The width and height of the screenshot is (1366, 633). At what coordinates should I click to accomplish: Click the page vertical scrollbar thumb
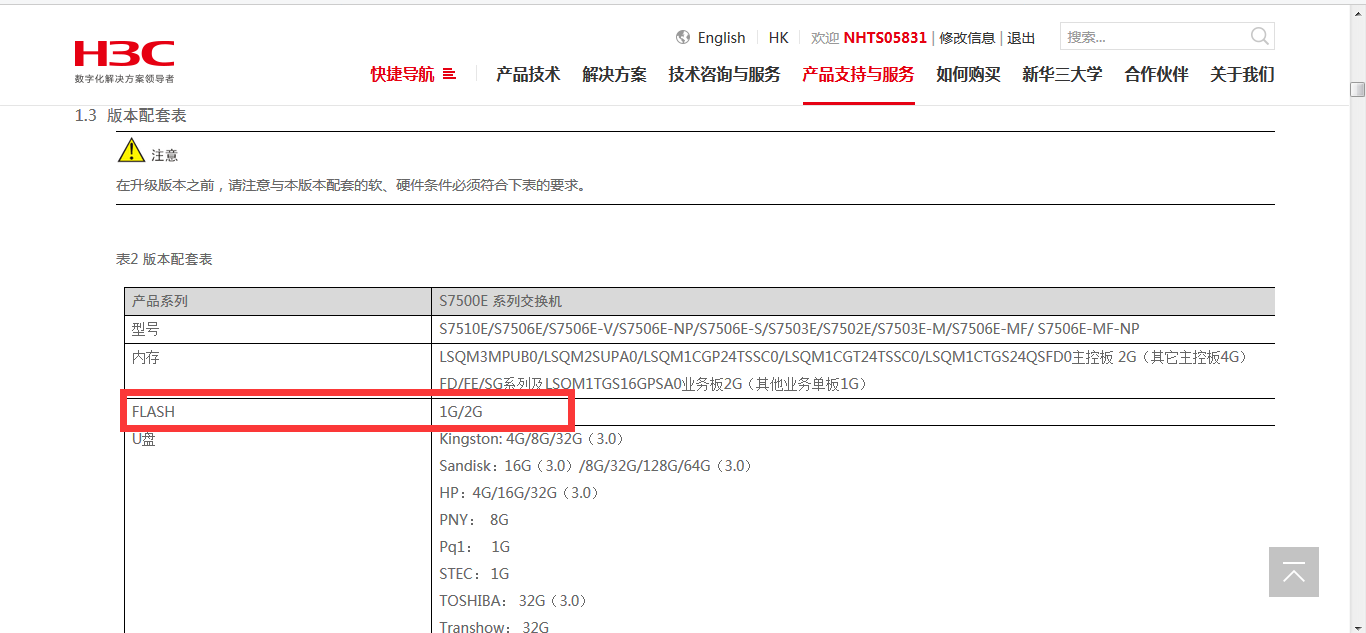click(x=1357, y=89)
